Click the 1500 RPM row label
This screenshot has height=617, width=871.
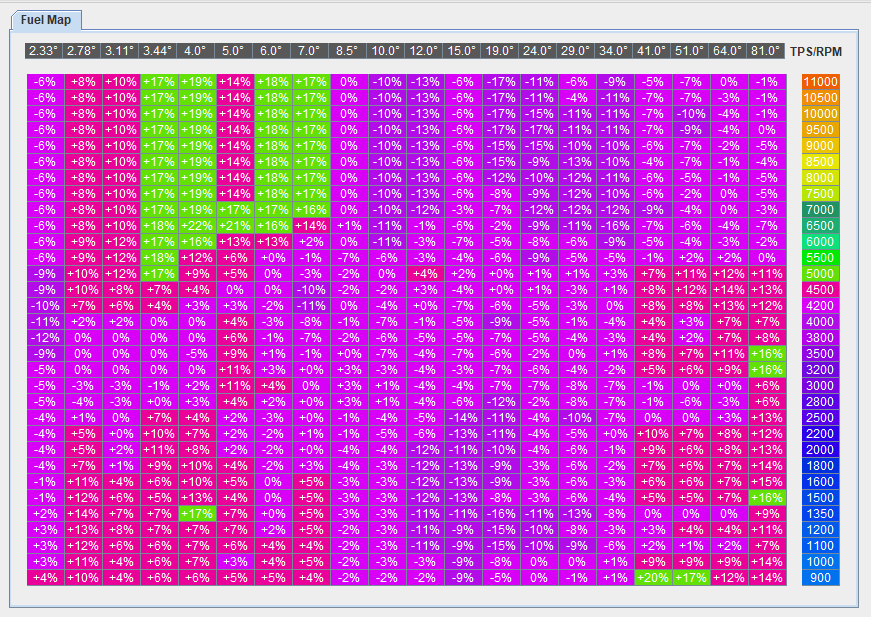coord(820,498)
